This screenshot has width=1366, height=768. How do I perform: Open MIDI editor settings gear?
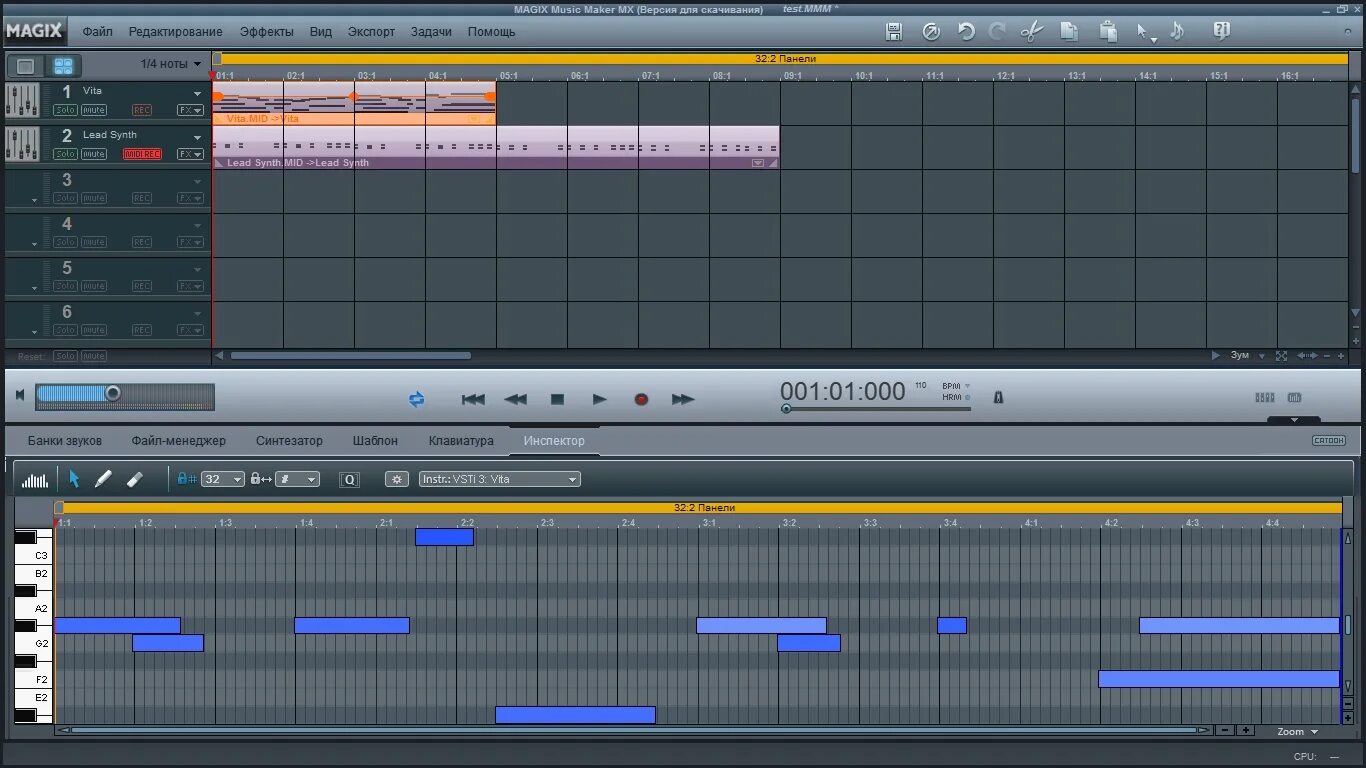click(397, 480)
